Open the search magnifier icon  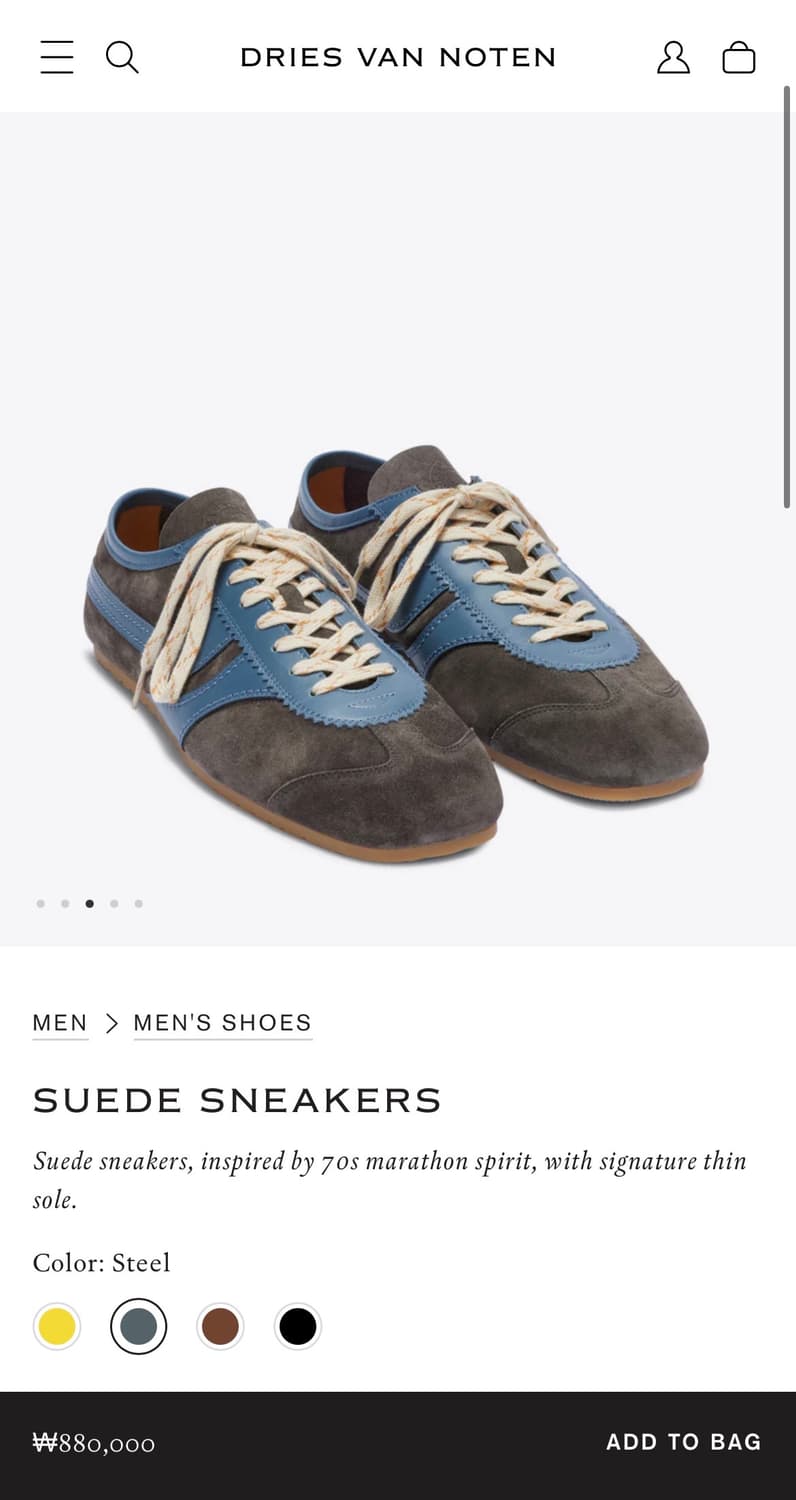pyautogui.click(x=122, y=57)
